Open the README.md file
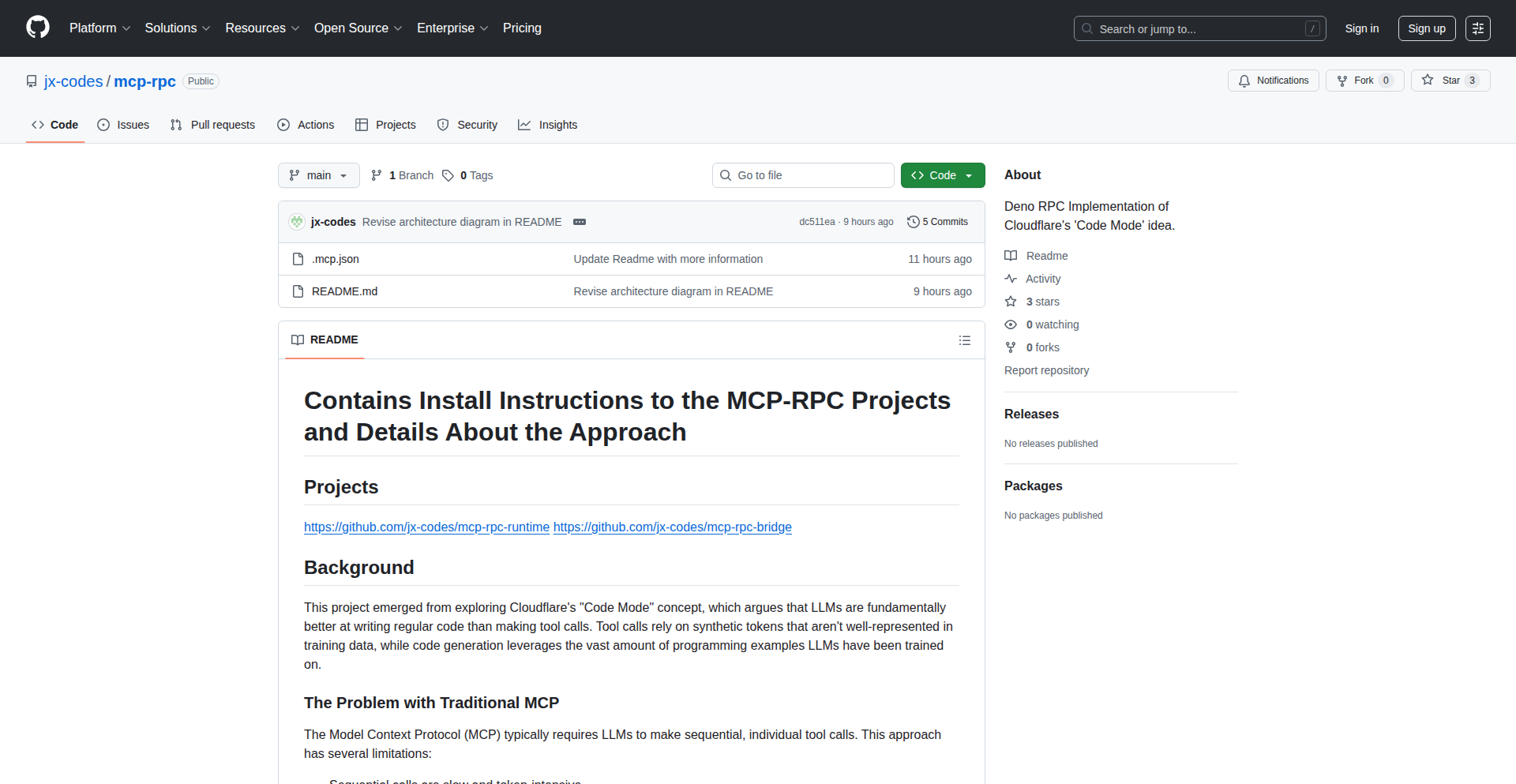The height and width of the screenshot is (784, 1516). coord(344,291)
